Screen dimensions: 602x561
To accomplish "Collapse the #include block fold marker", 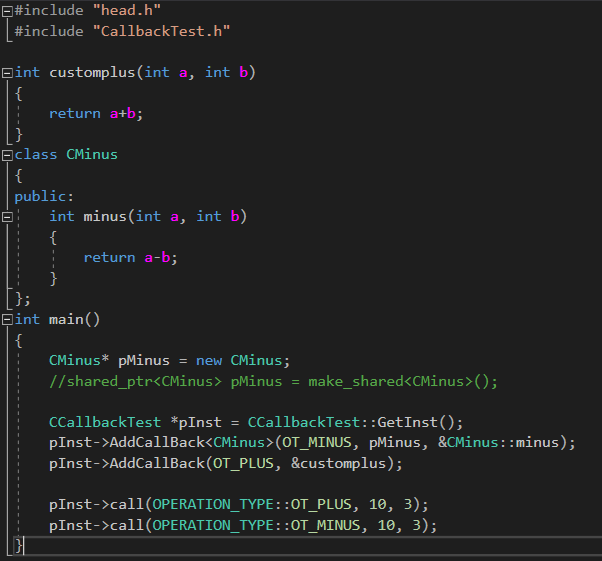I will point(7,12).
